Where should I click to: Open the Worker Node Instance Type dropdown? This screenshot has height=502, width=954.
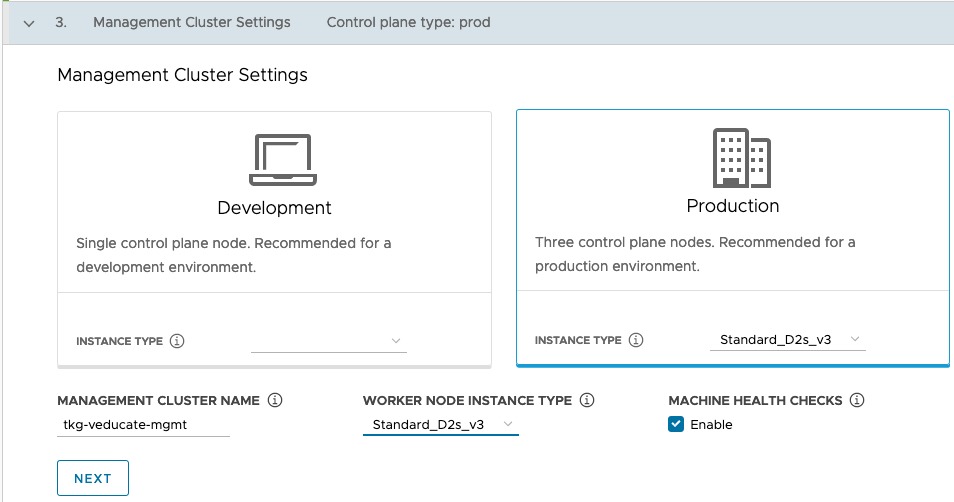(x=440, y=424)
